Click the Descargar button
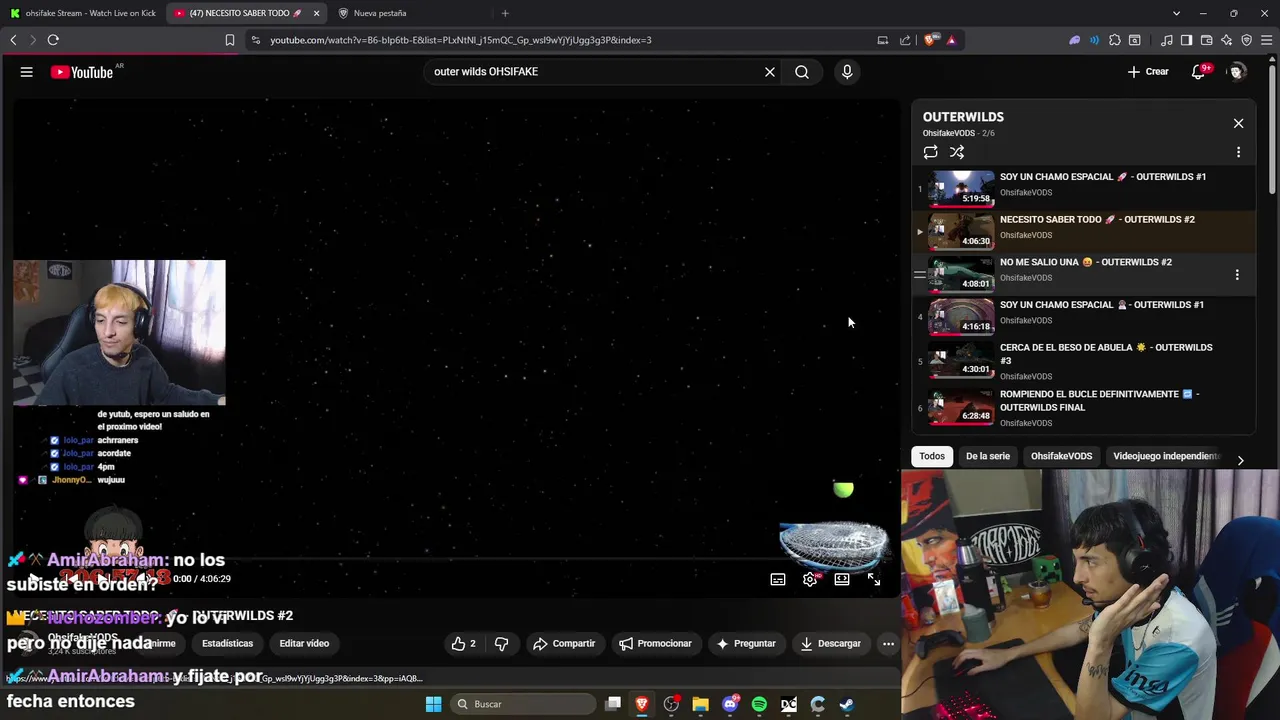 click(830, 644)
